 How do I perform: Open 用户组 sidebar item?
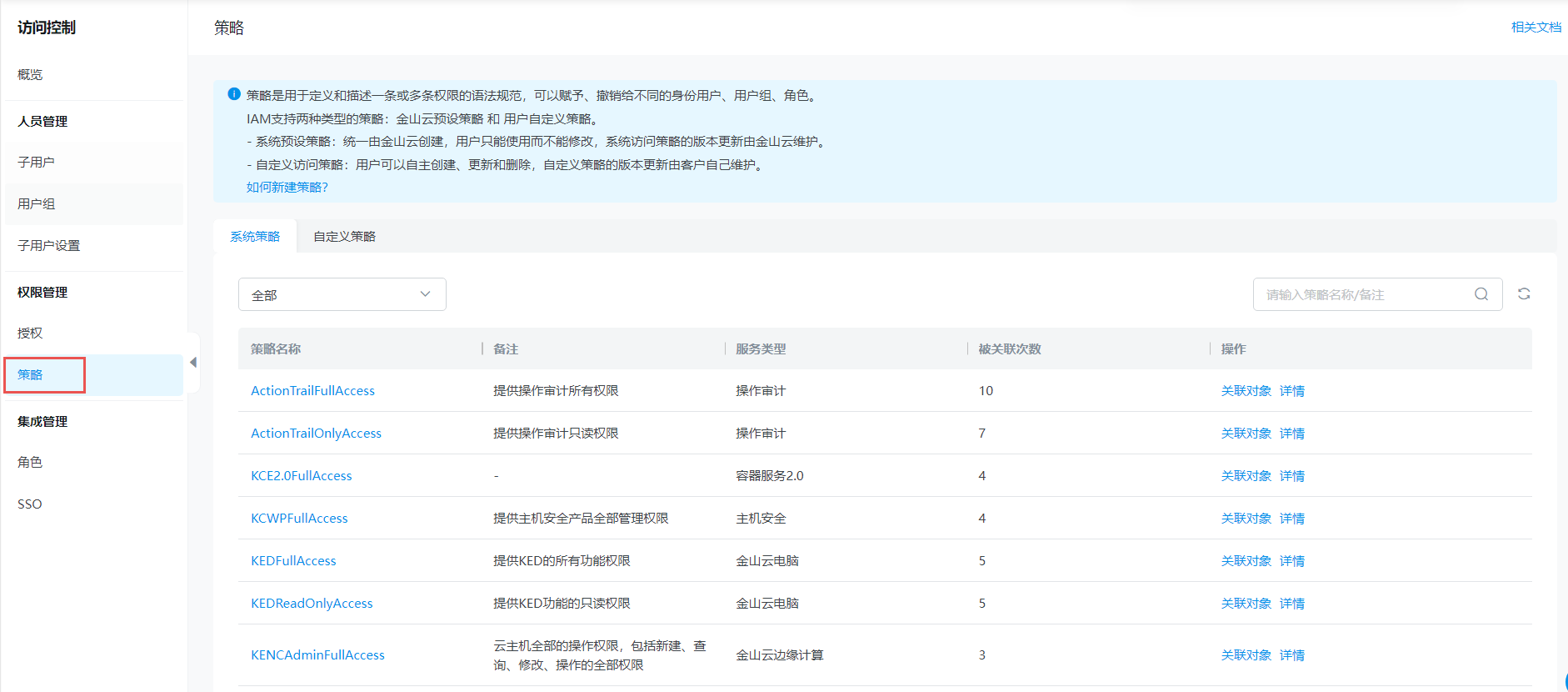pyautogui.click(x=36, y=204)
